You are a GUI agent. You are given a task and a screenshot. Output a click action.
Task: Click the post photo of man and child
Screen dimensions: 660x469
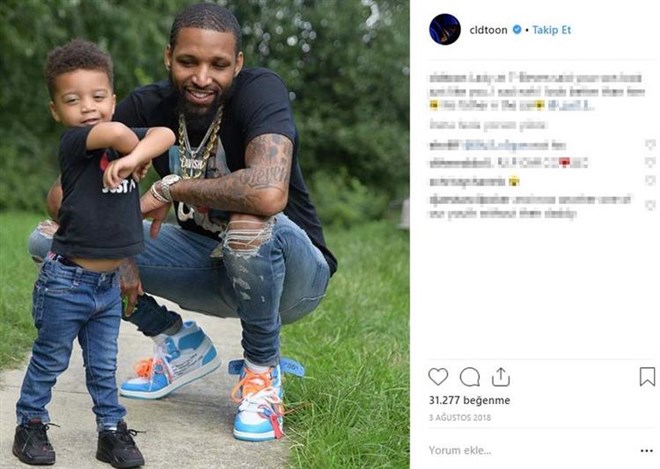pos(205,234)
